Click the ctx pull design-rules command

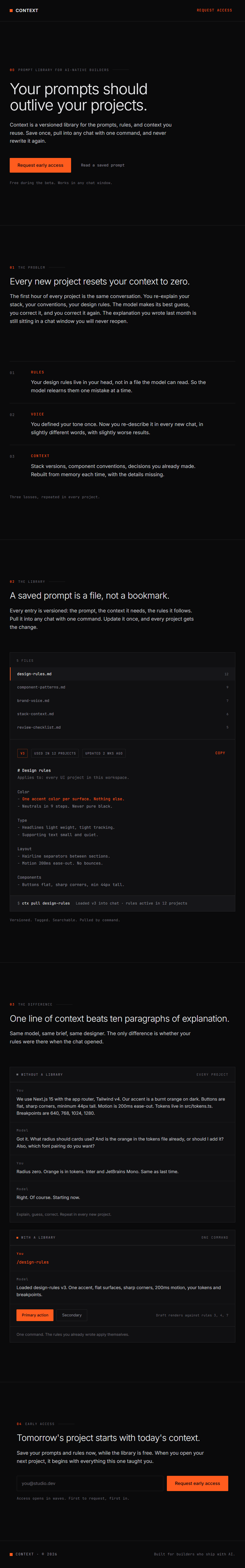coord(46,903)
